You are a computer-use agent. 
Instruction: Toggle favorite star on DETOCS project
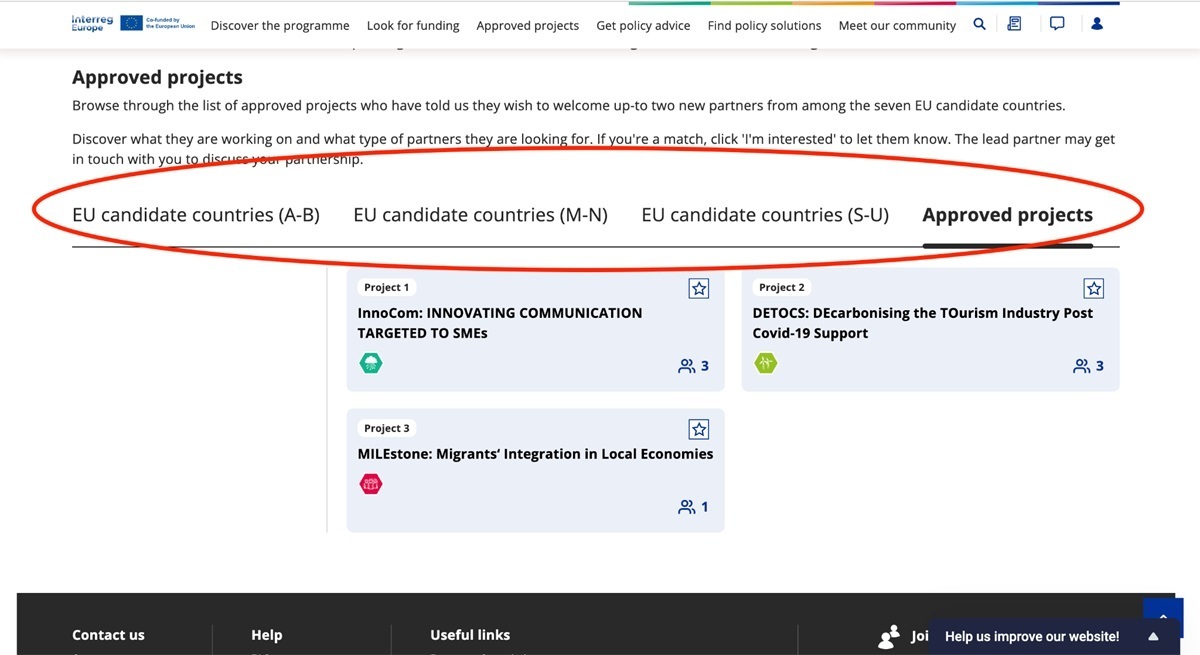click(x=1094, y=289)
